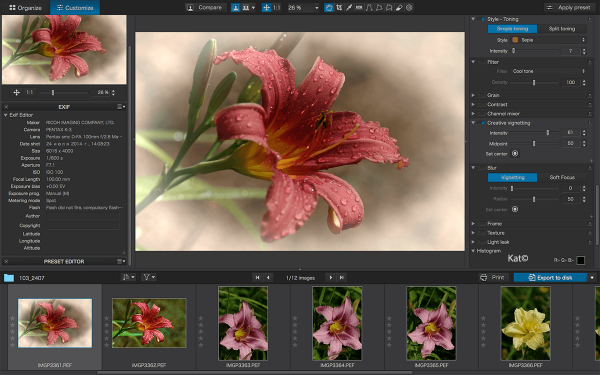Select thumbnail IMGP3366.PEF yellow flower
The width and height of the screenshot is (600, 375).
point(525,324)
